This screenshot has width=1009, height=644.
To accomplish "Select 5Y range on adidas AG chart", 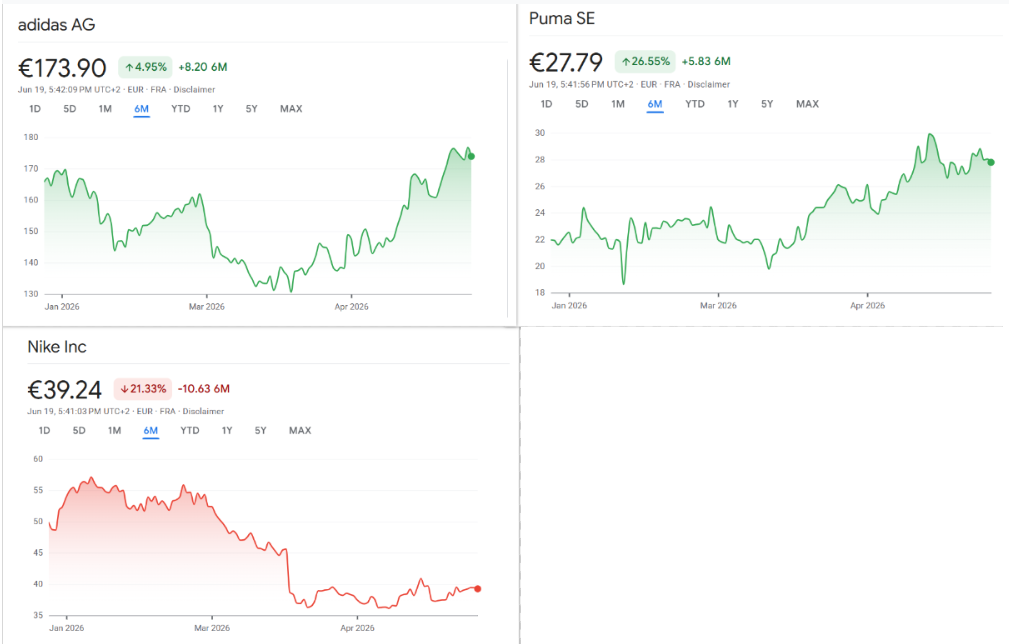I will [252, 109].
